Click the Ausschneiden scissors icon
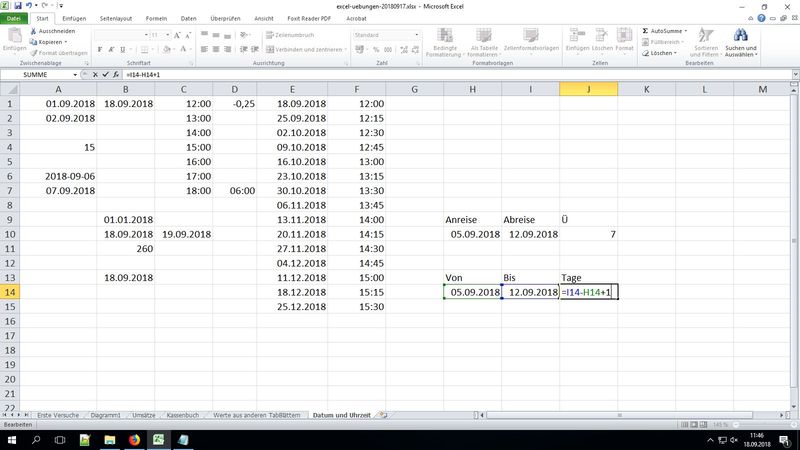This screenshot has width=800, height=450. tap(34, 31)
